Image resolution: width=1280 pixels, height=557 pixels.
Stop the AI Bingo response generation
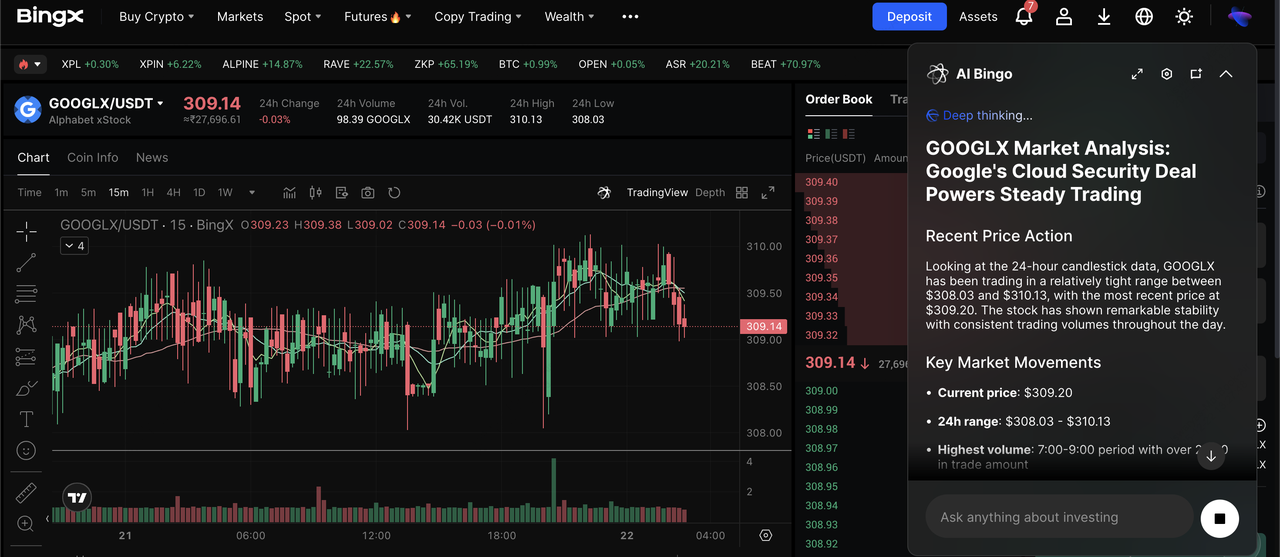click(x=1219, y=518)
